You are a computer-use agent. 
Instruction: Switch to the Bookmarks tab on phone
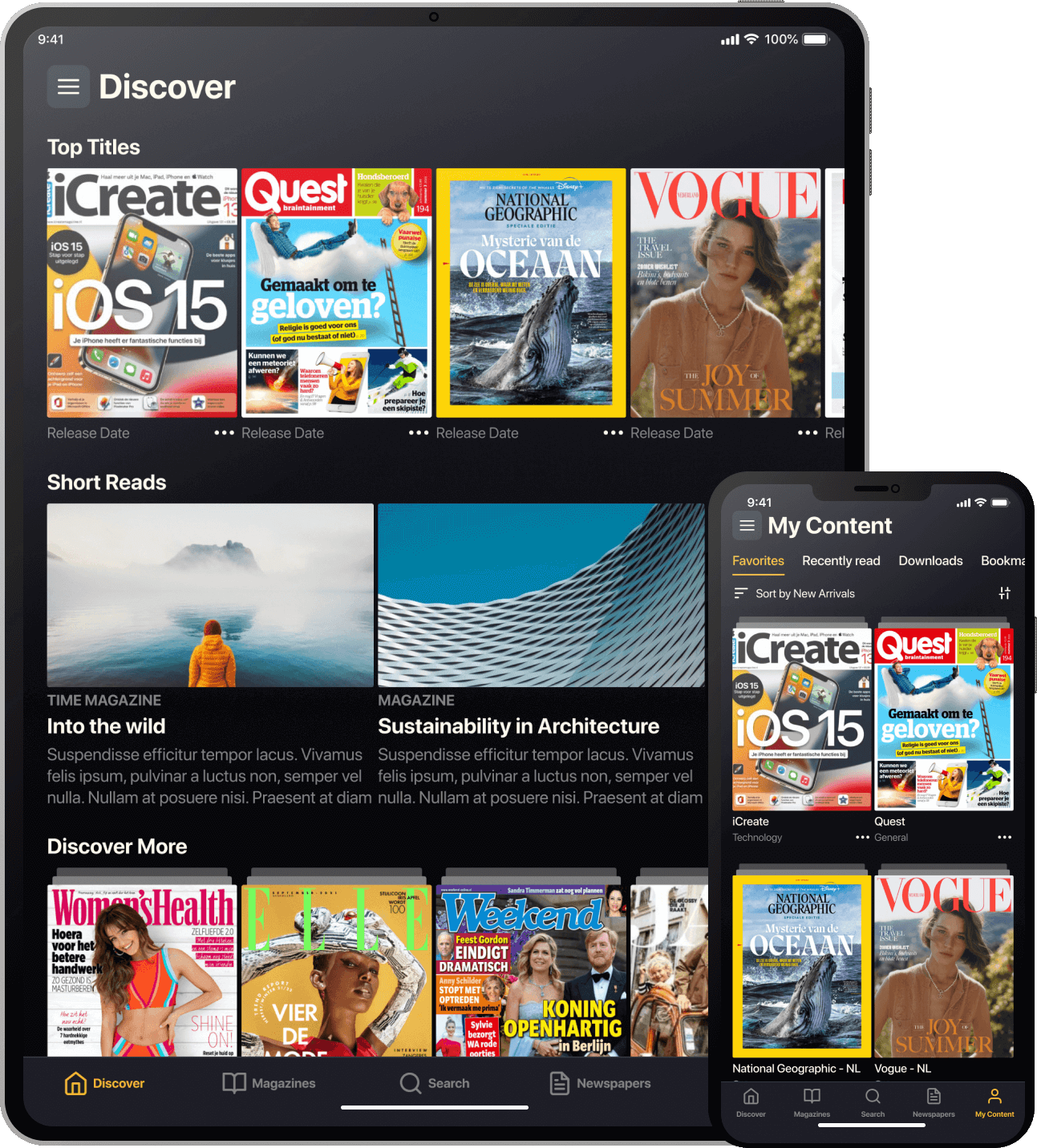[x=1003, y=561]
